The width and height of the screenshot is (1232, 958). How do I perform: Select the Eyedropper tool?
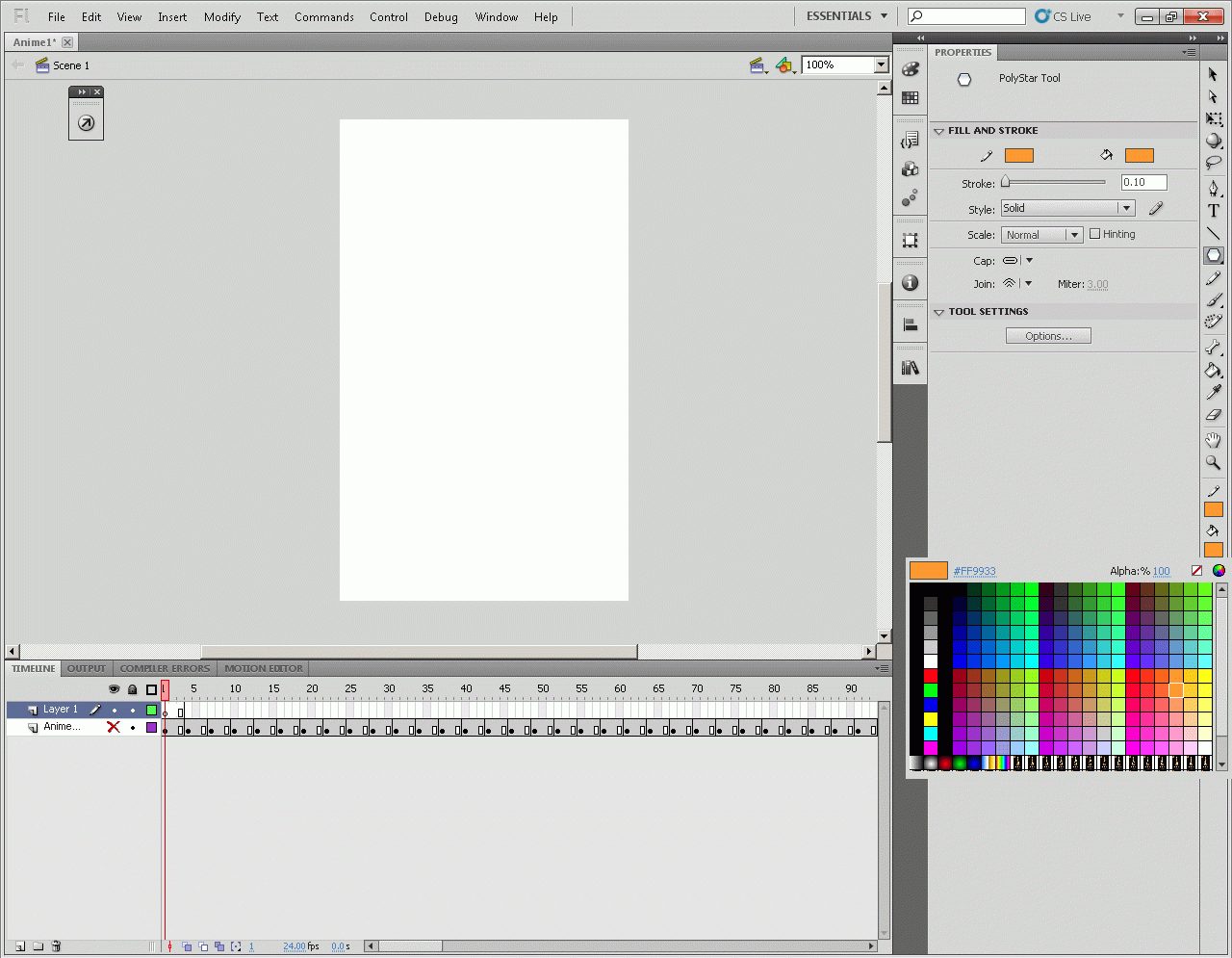click(x=1213, y=393)
